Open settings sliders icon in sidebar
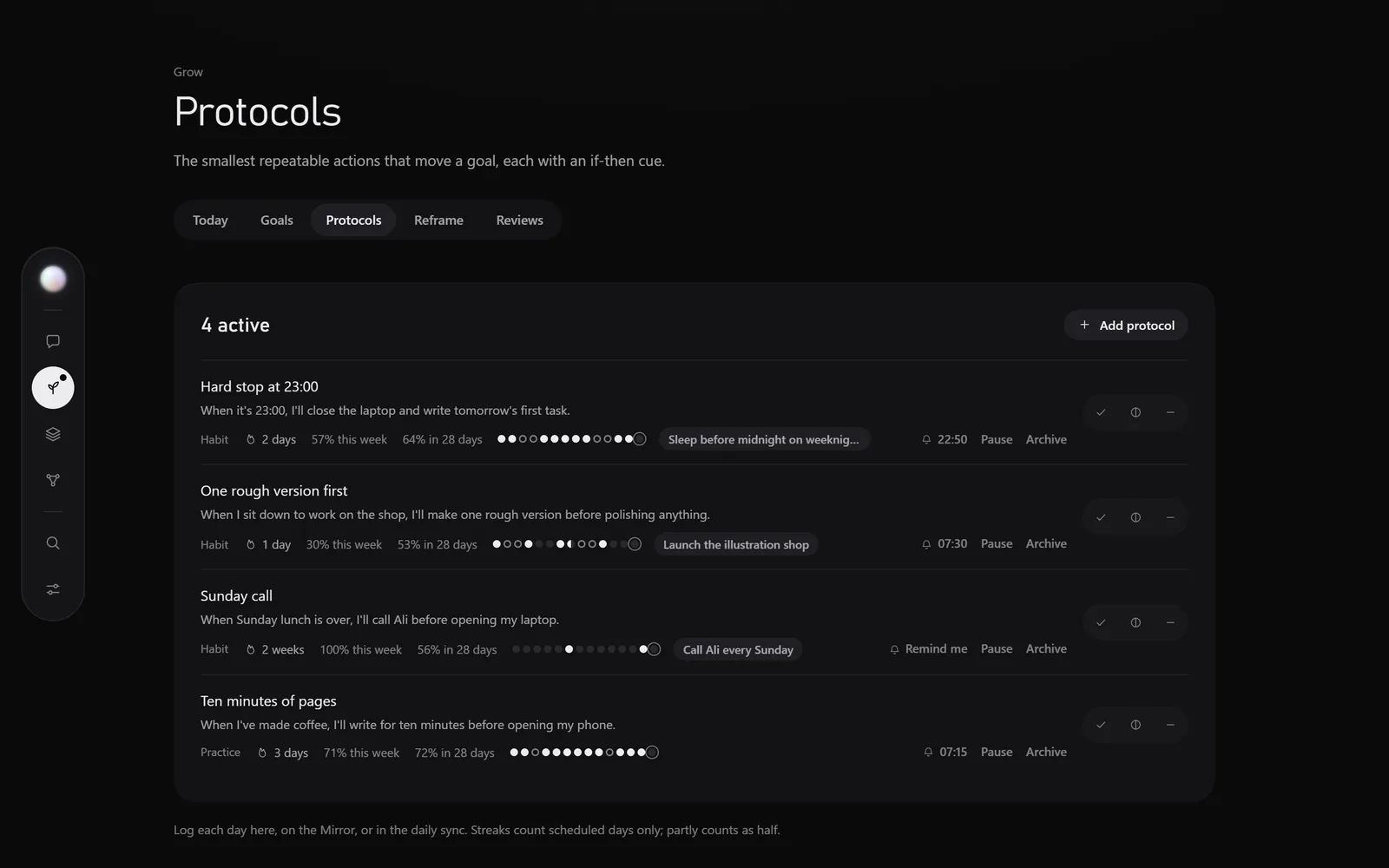Image resolution: width=1389 pixels, height=868 pixels. coord(53,589)
